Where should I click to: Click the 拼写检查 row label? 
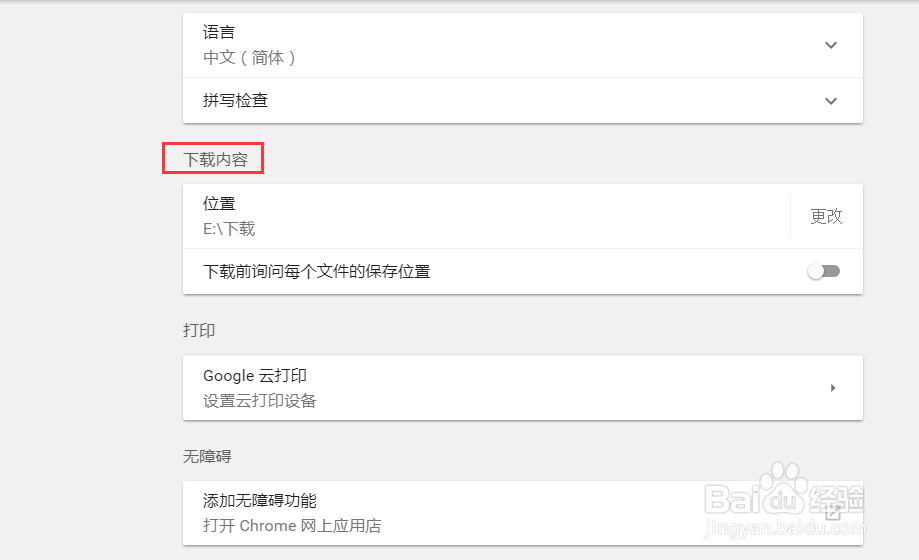point(235,101)
